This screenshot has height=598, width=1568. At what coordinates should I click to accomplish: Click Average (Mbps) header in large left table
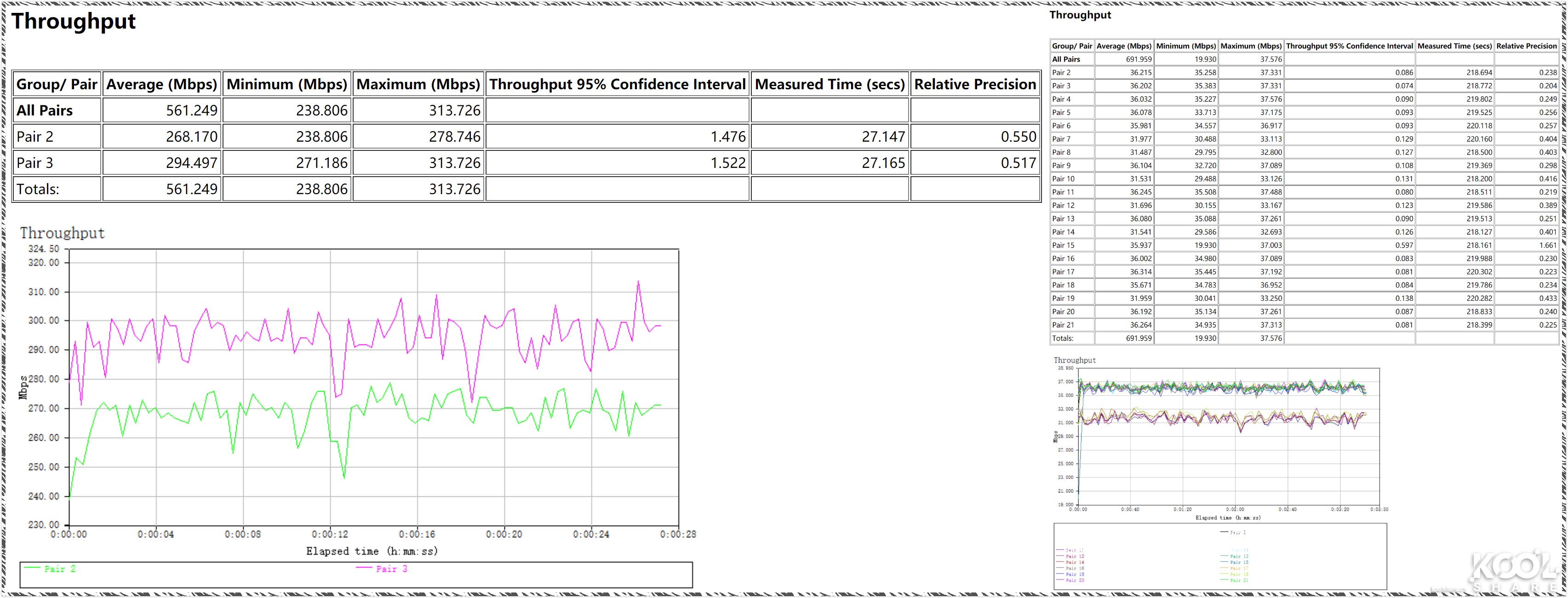tap(161, 84)
